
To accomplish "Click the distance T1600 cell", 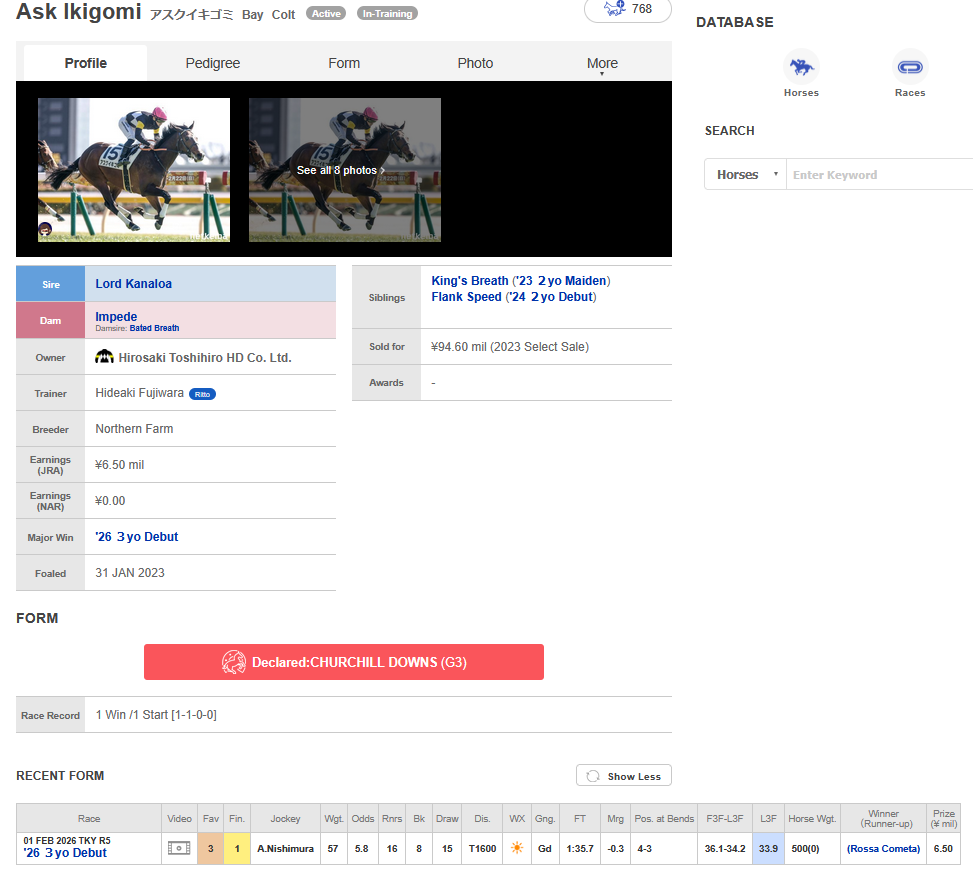I will 482,848.
